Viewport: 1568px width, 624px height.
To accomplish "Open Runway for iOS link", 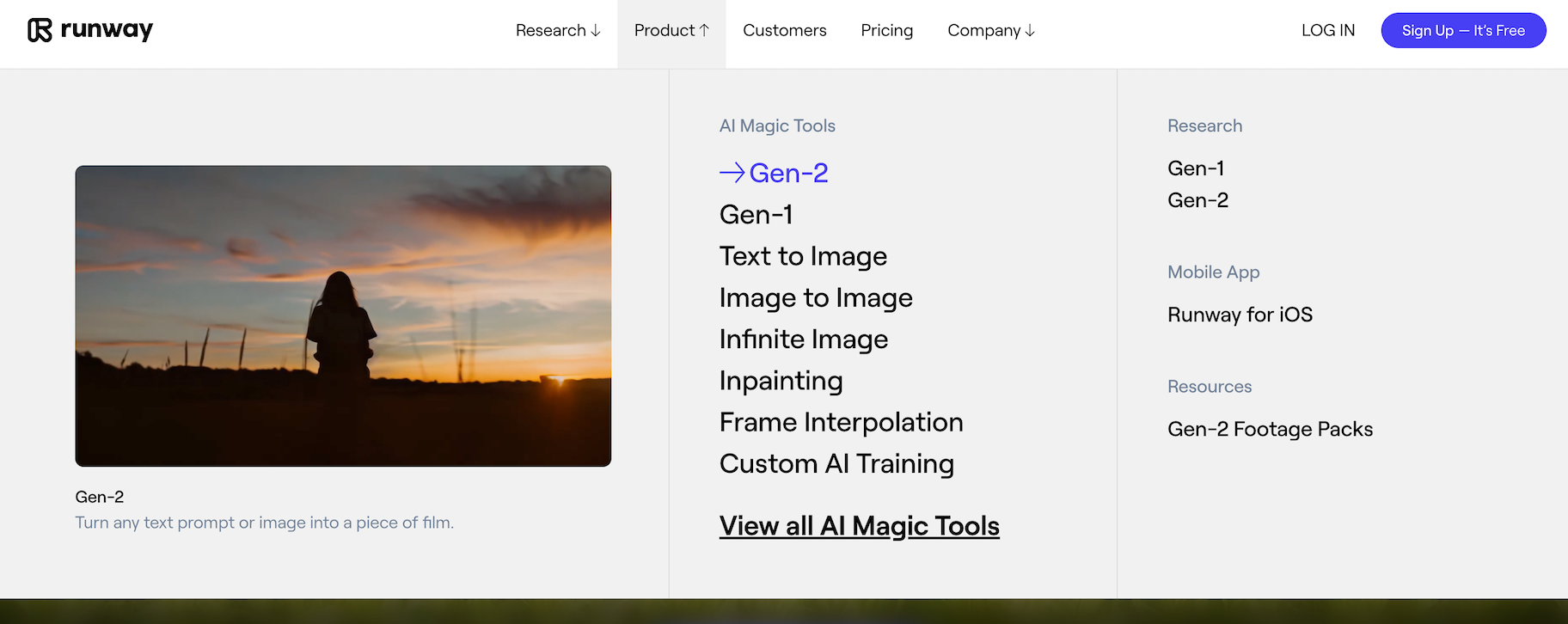I will tap(1239, 315).
